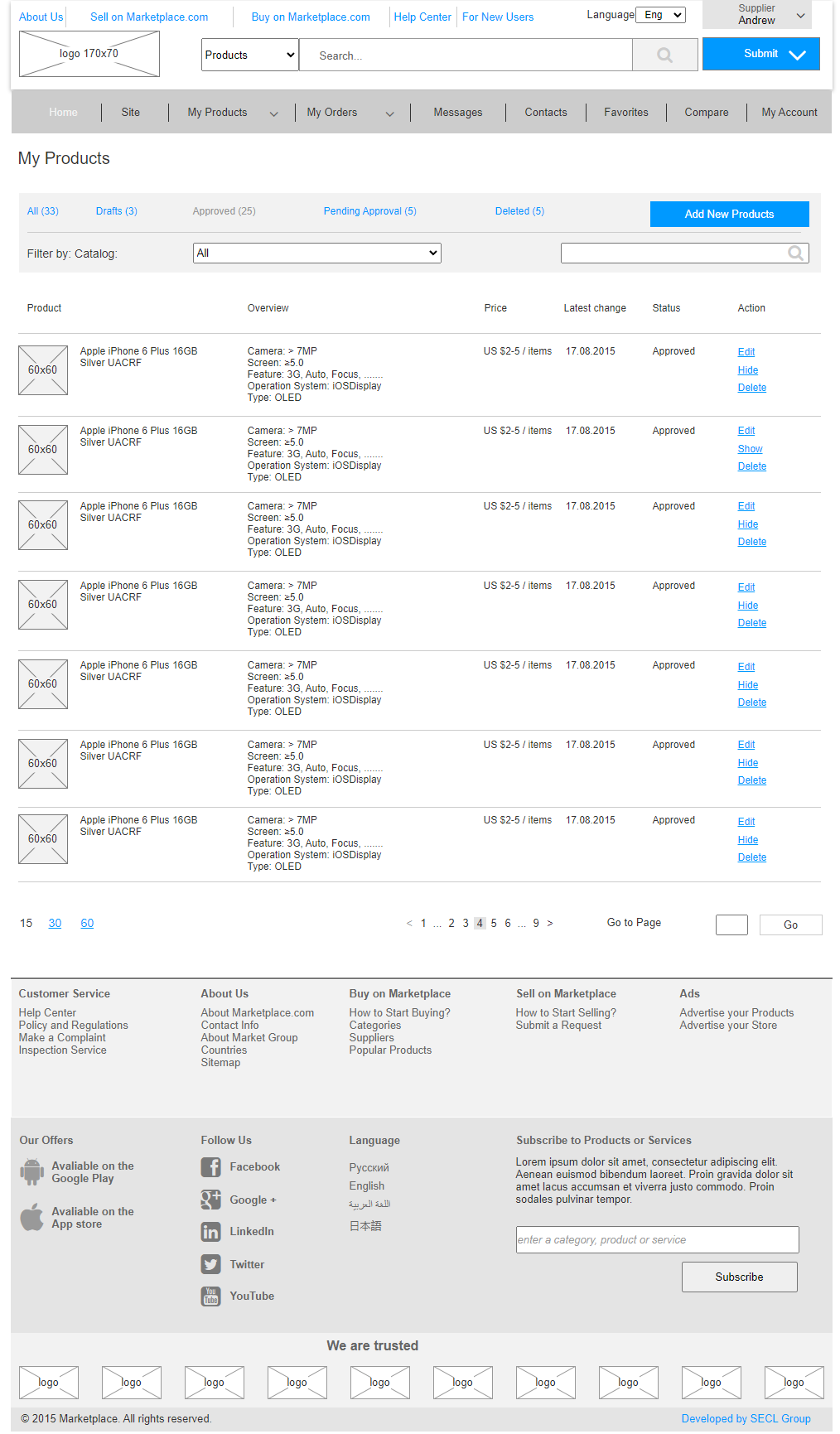This screenshot has height=1434, width=840.
Task: Click Show link for second product
Action: click(750, 449)
